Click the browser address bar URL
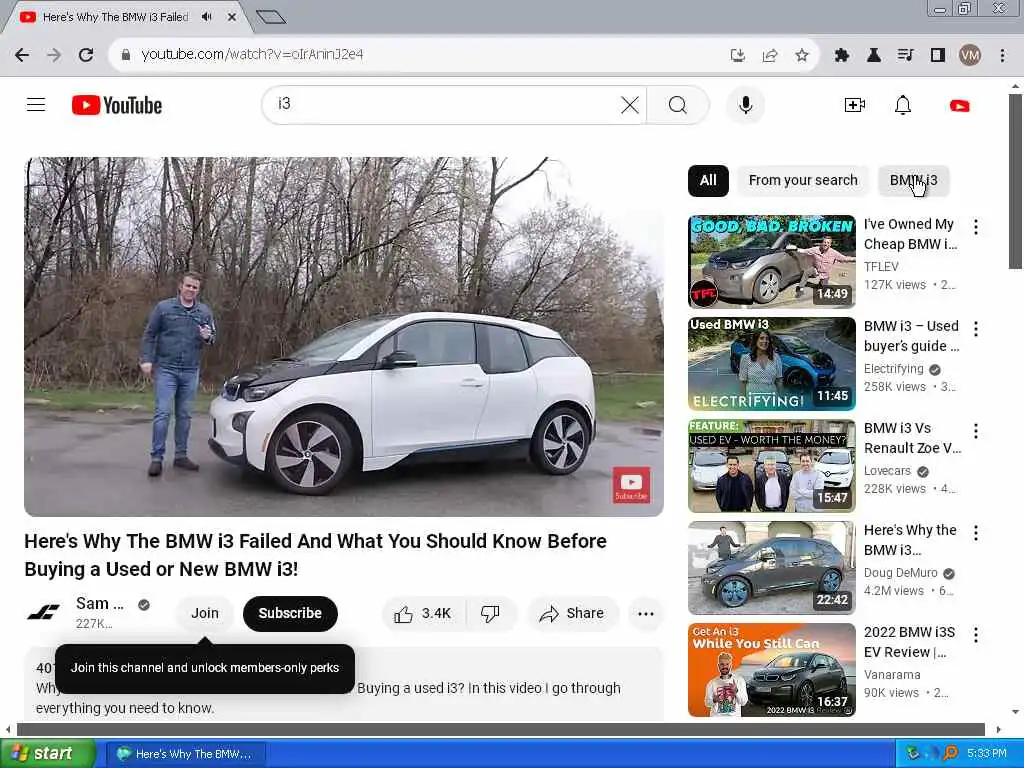The width and height of the screenshot is (1024, 768). click(x=252, y=55)
